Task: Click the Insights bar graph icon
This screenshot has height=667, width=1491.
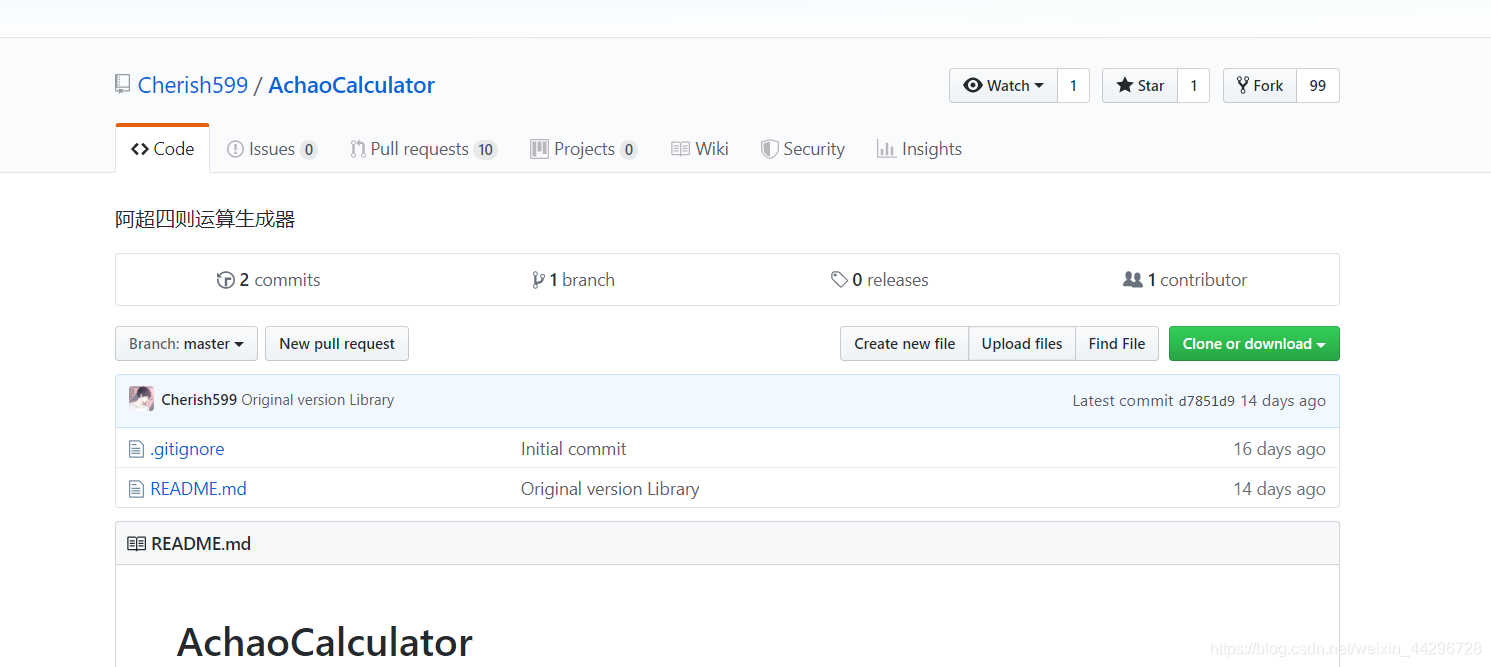Action: pos(886,149)
